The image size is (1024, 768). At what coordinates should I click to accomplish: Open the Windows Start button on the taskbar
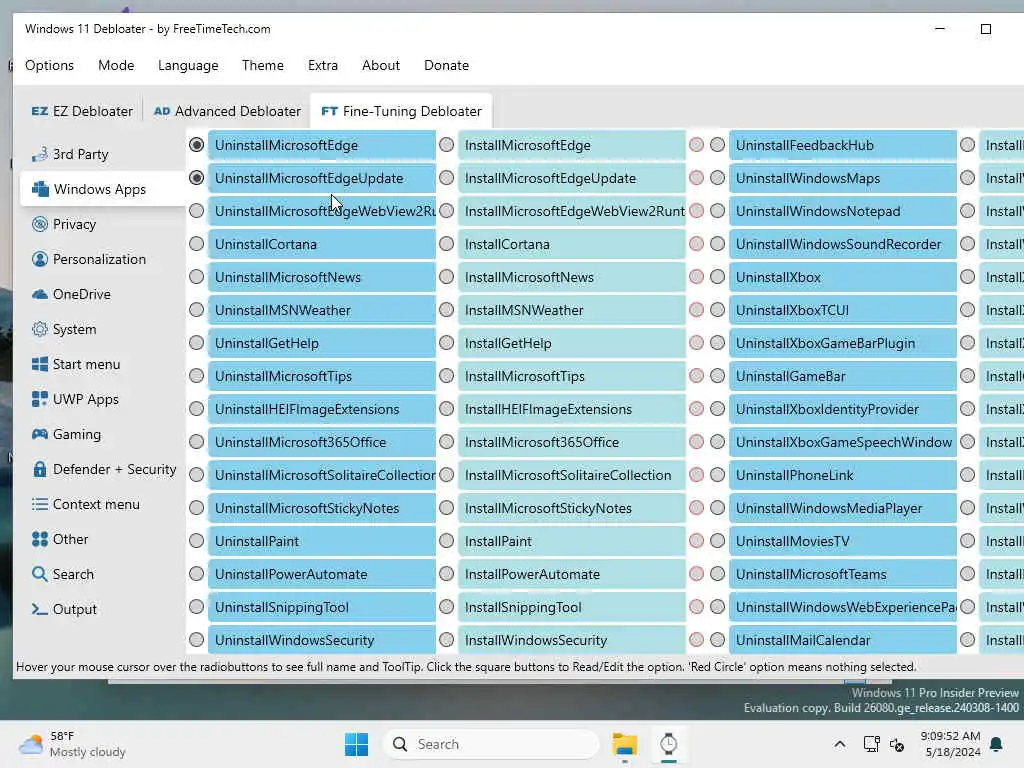357,744
